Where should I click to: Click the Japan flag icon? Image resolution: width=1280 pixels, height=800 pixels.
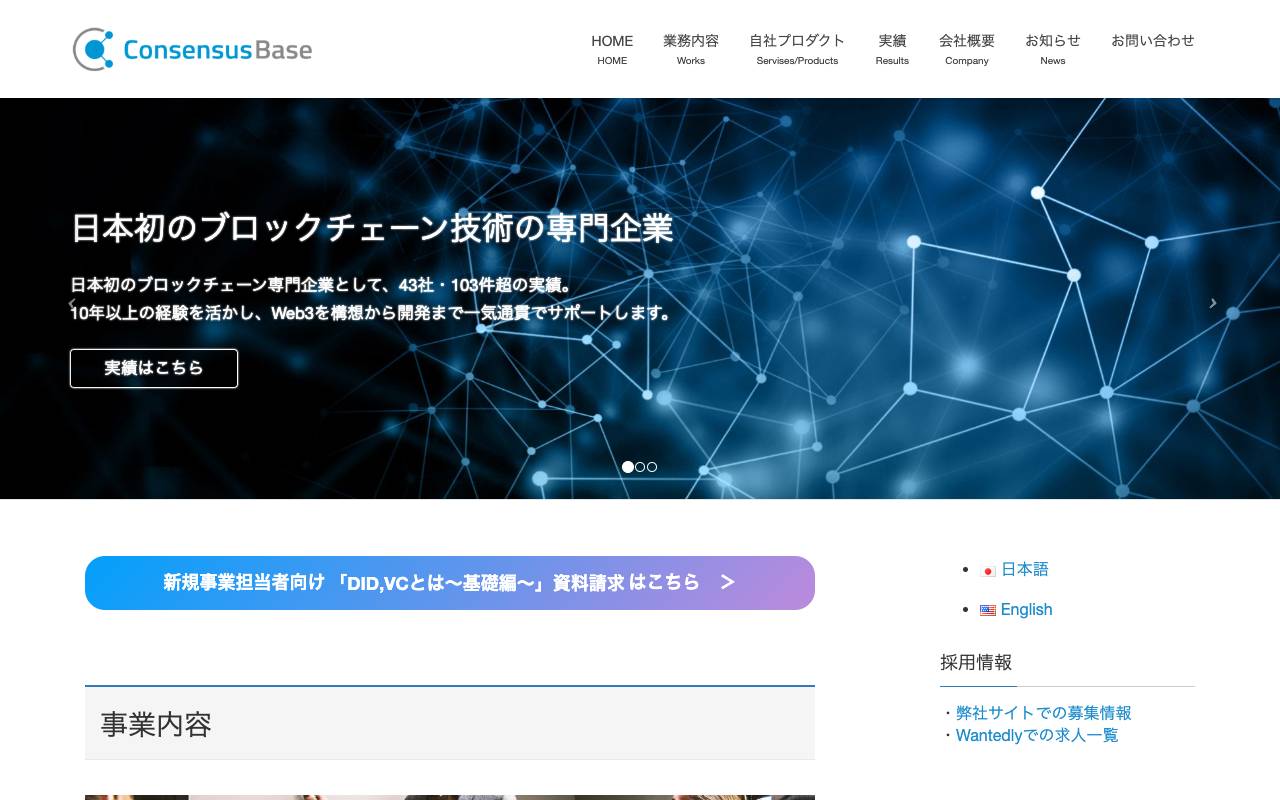(988, 570)
